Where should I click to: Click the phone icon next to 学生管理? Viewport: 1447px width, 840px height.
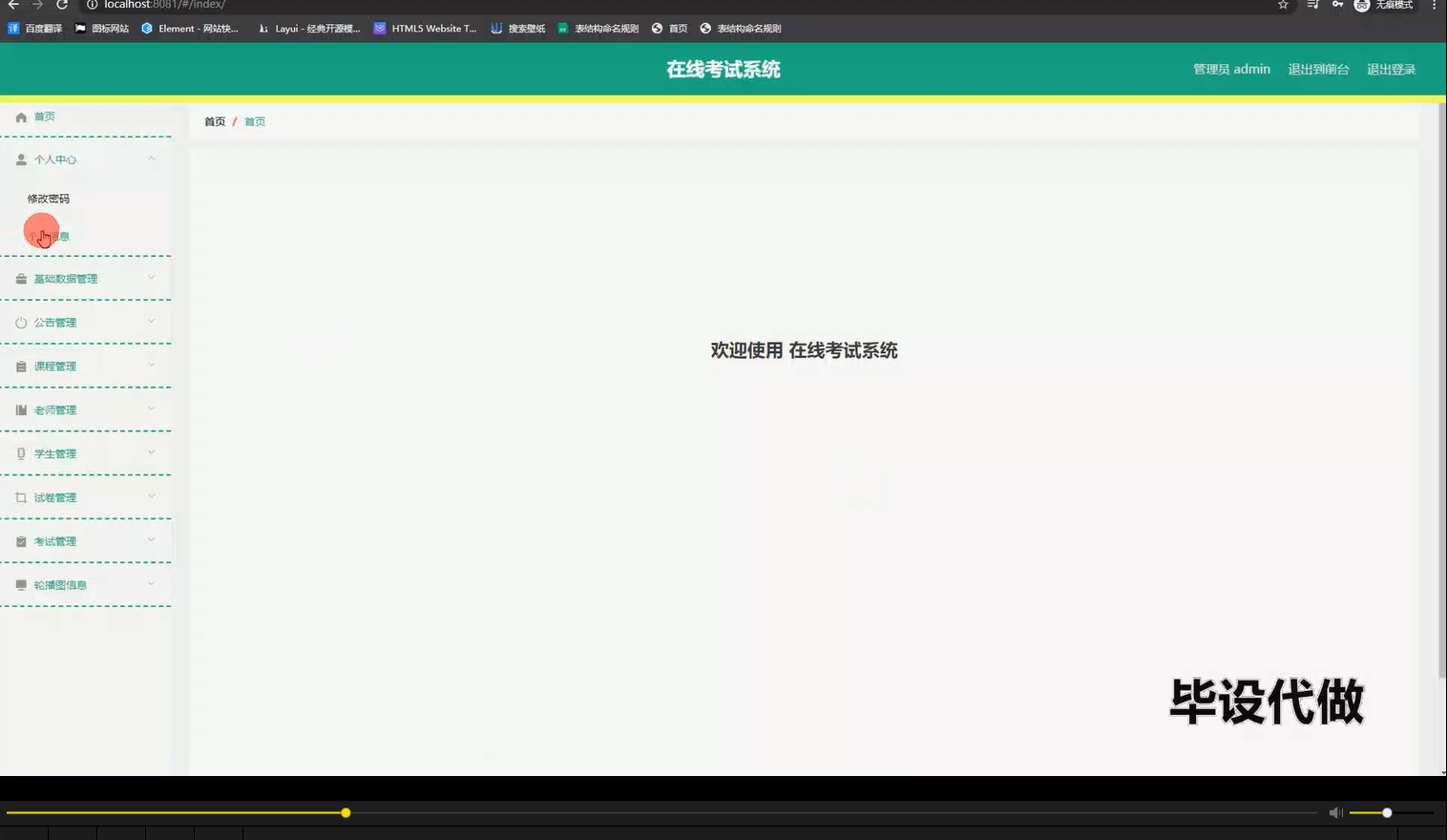click(x=20, y=452)
